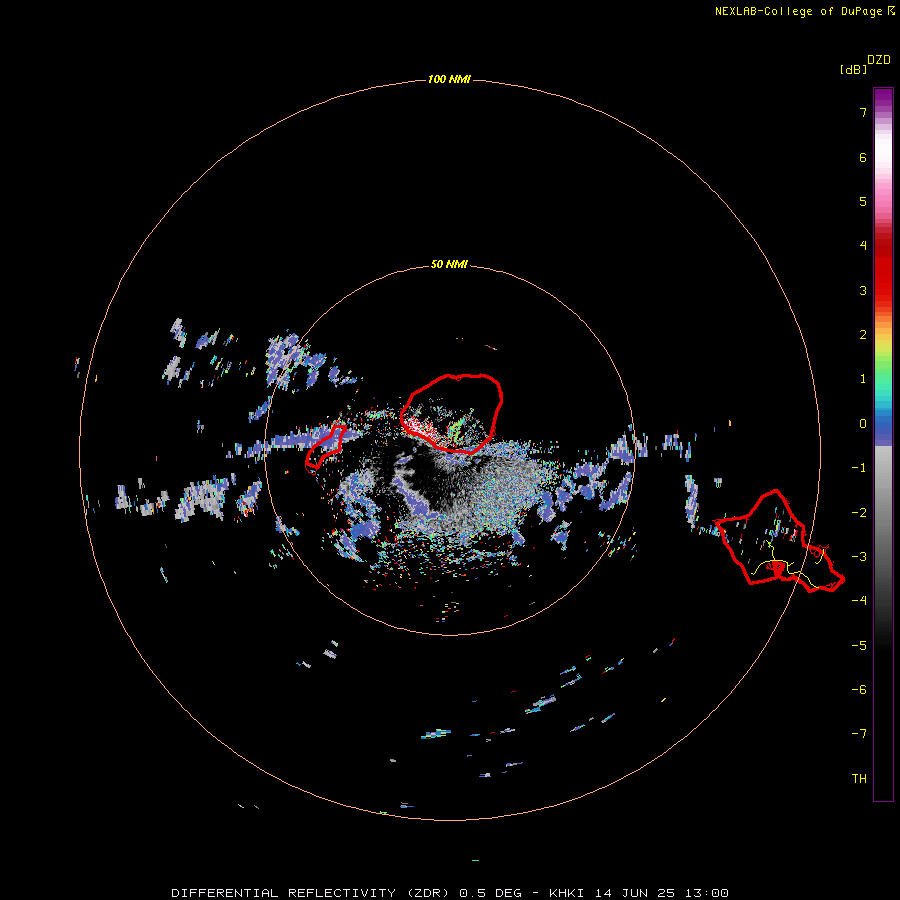Click the [dB] units label
Viewport: 900px width, 900px height.
pos(854,69)
